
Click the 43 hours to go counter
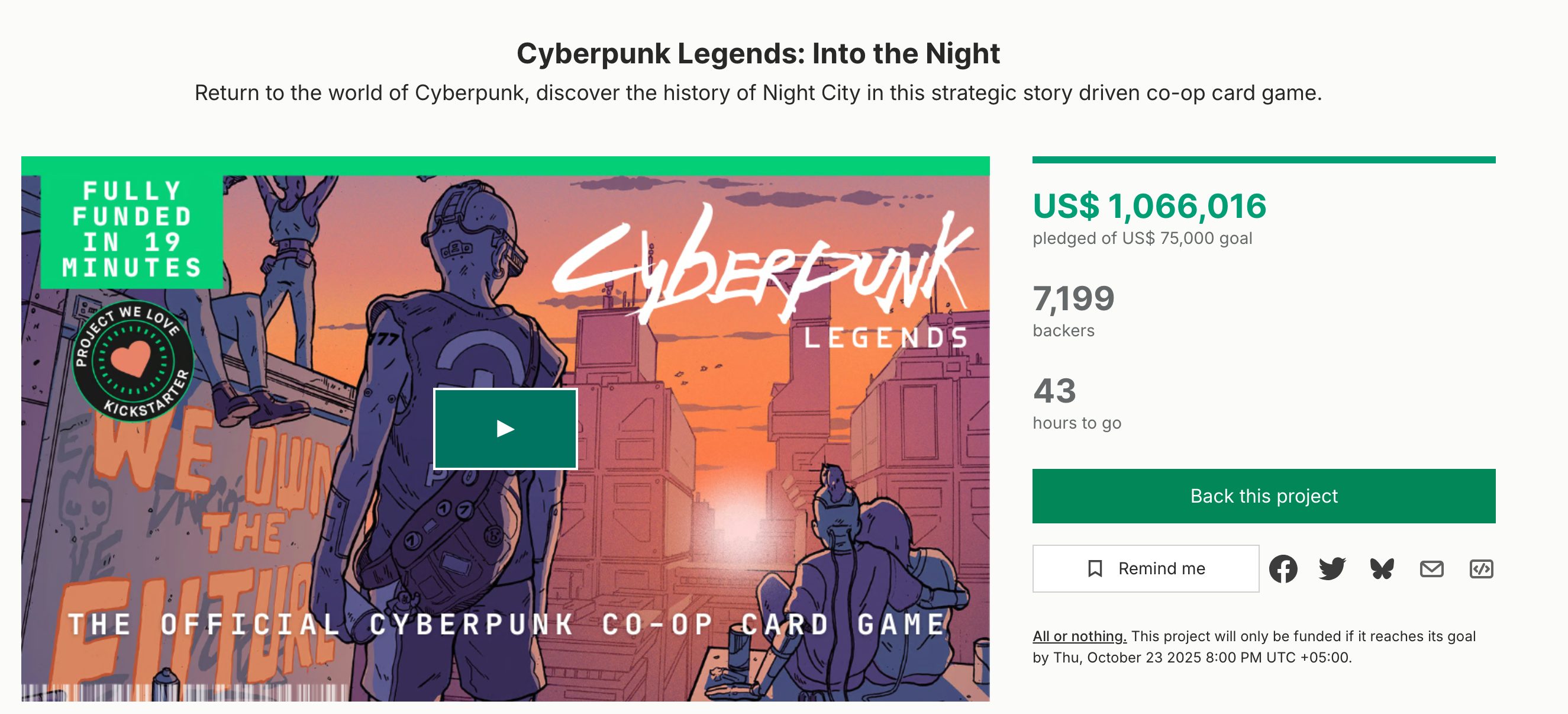[1054, 391]
